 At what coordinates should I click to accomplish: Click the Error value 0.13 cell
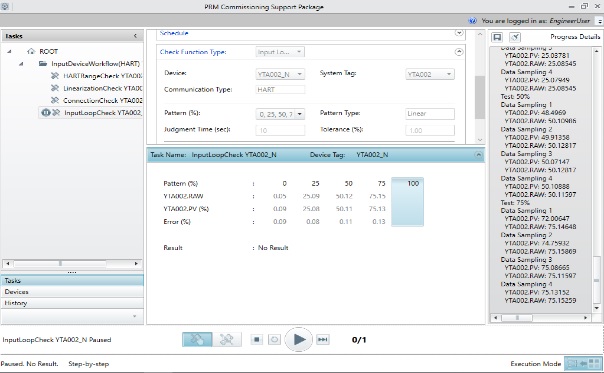coord(379,222)
